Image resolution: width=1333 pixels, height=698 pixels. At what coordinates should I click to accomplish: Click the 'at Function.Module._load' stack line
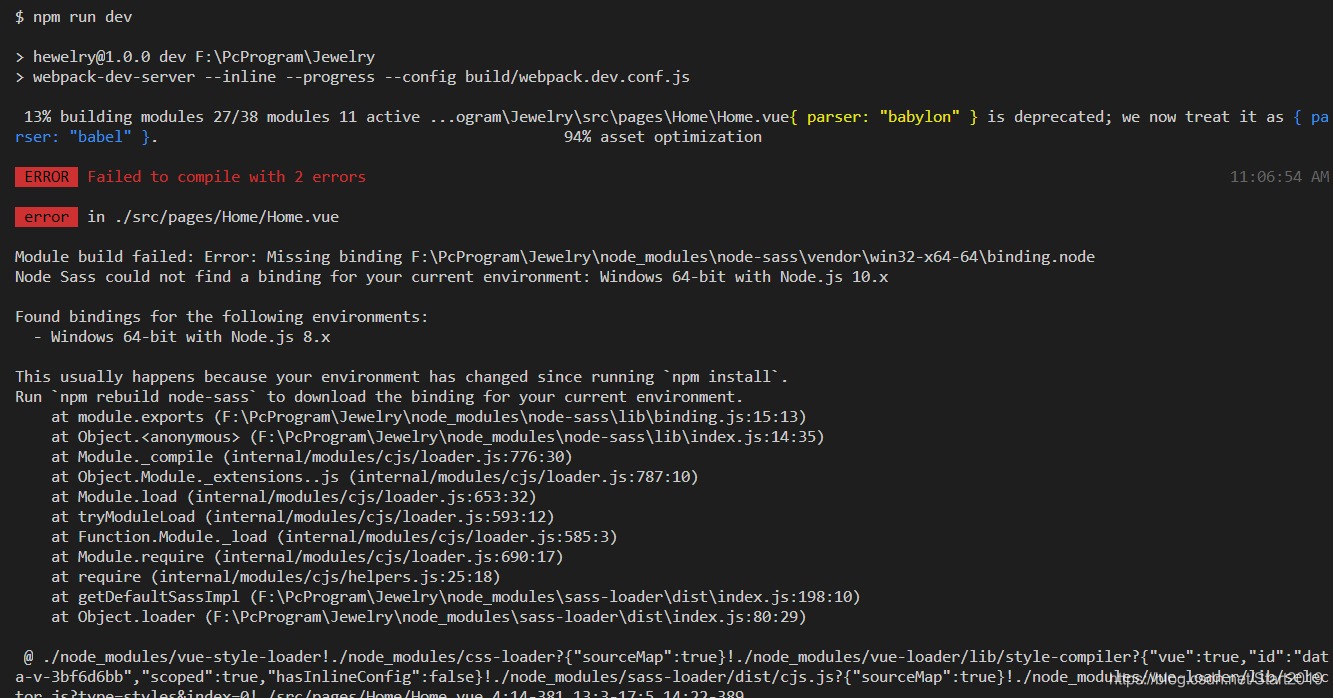click(x=334, y=537)
